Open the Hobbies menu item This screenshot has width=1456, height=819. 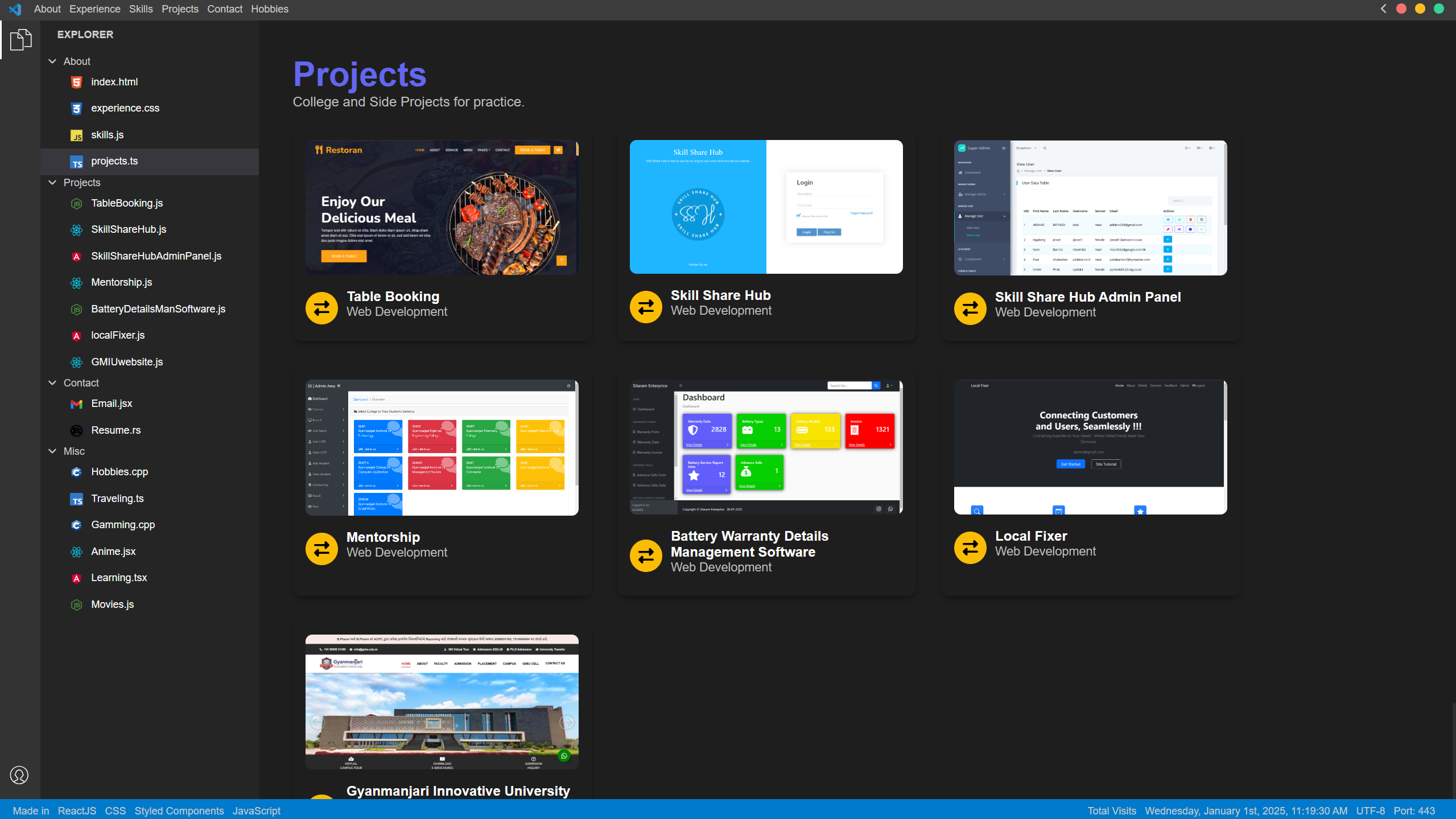click(x=270, y=9)
